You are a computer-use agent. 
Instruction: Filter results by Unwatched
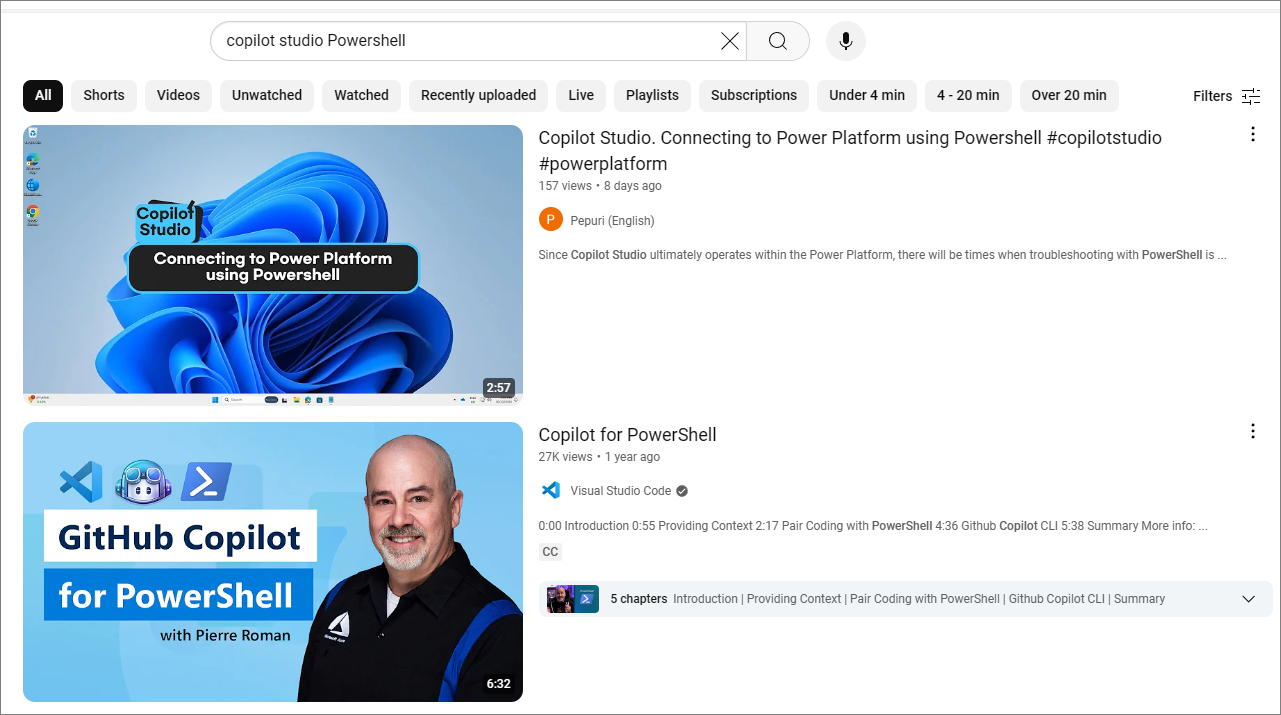pos(267,95)
